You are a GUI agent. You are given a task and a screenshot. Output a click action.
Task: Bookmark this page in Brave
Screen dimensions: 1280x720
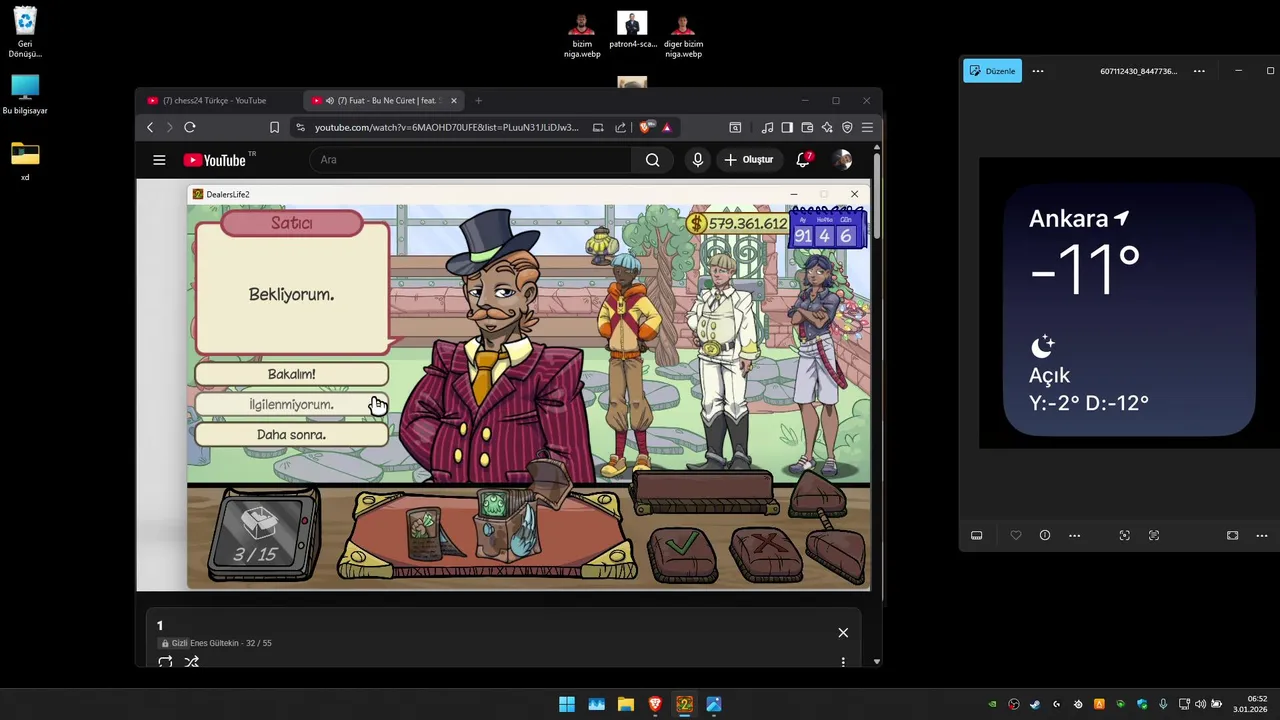pyautogui.click(x=274, y=127)
